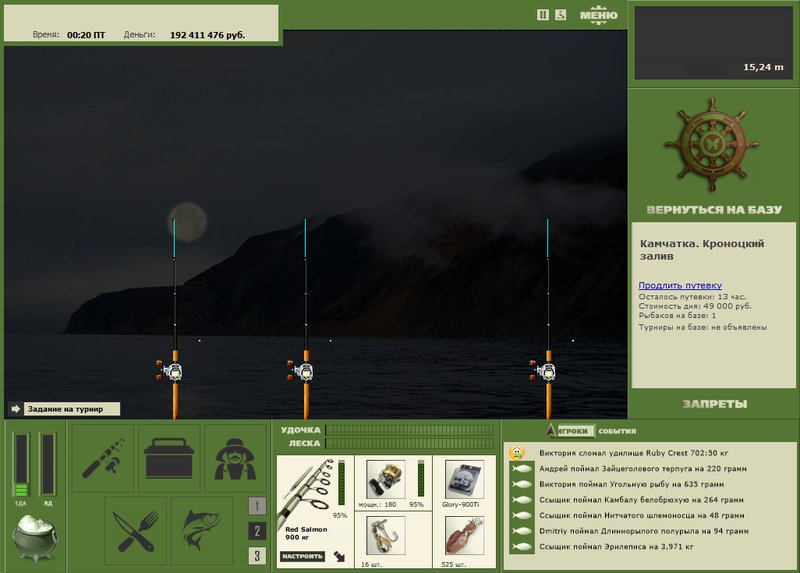The height and width of the screenshot is (573, 800).
Task: Click the ЛЕСКА tension bar
Action: coord(410,443)
